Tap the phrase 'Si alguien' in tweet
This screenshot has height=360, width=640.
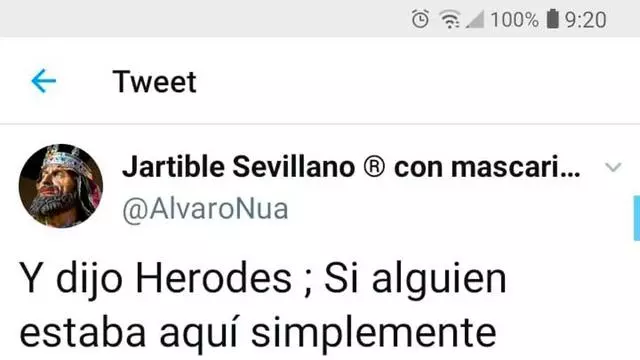click(415, 280)
